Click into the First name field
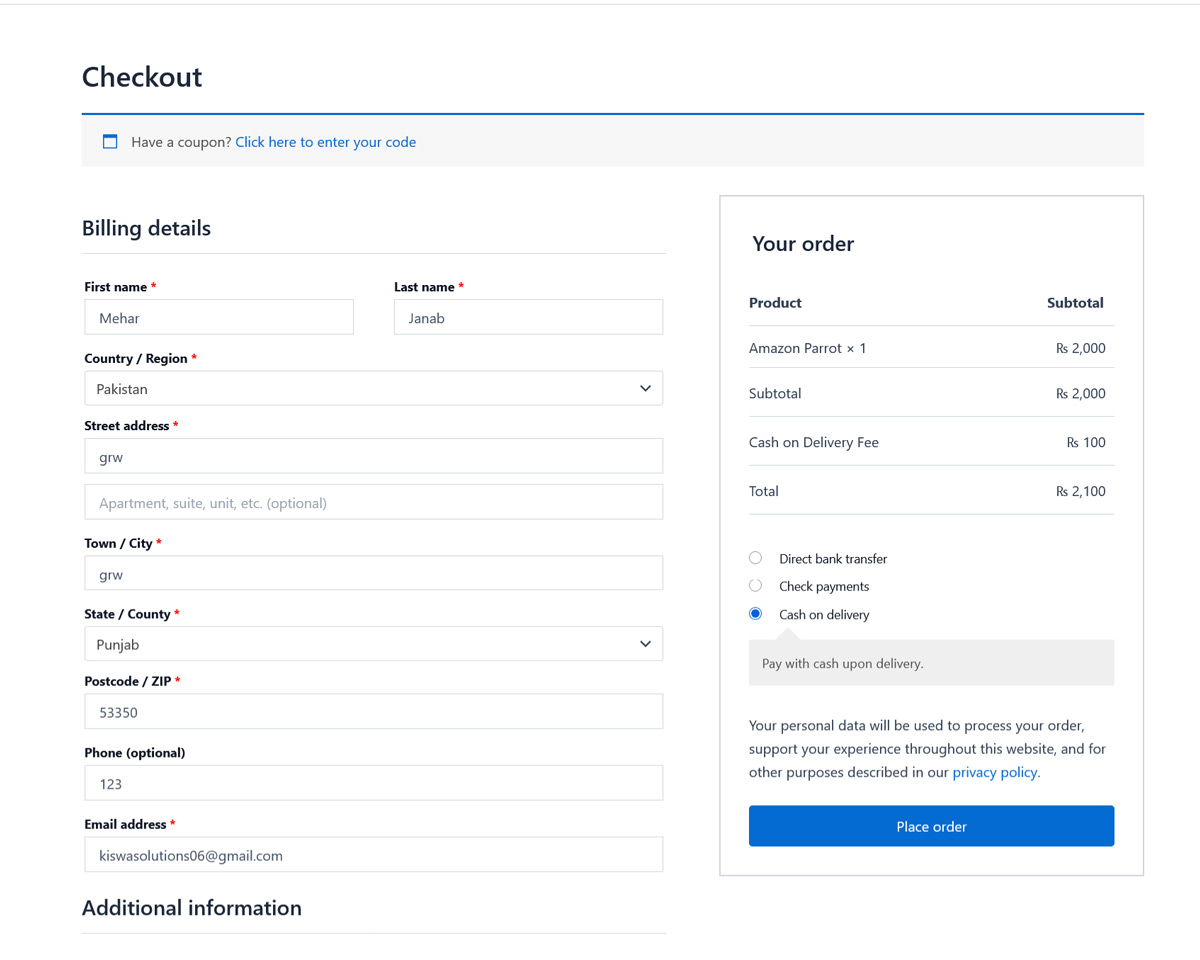This screenshot has height=960, width=1200. tap(218, 316)
